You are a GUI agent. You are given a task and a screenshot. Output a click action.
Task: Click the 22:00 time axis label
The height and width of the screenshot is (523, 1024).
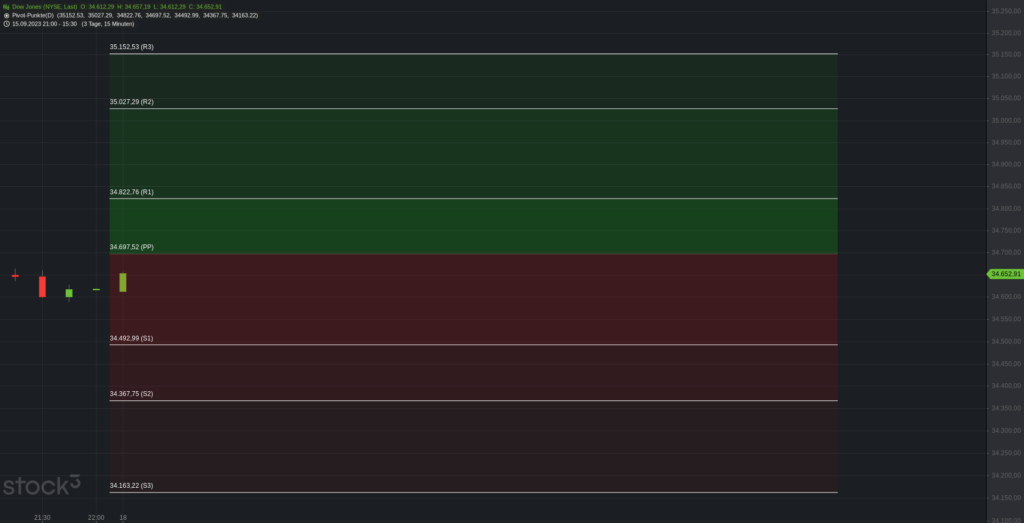(x=96, y=518)
